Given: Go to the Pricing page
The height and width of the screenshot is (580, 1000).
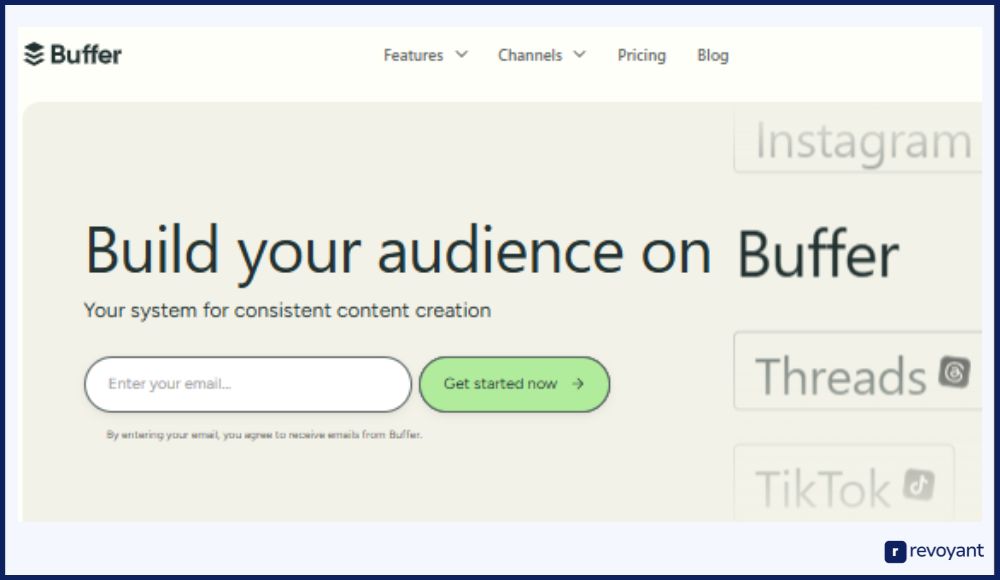Looking at the screenshot, I should pyautogui.click(x=641, y=56).
